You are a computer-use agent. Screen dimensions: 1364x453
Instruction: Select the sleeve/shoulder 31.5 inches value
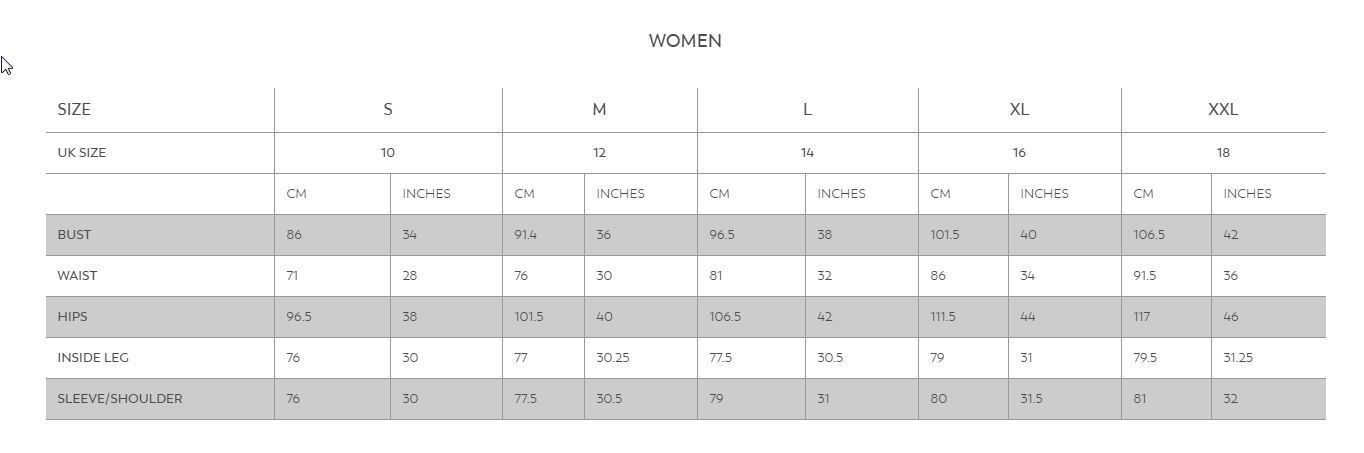(x=1031, y=399)
